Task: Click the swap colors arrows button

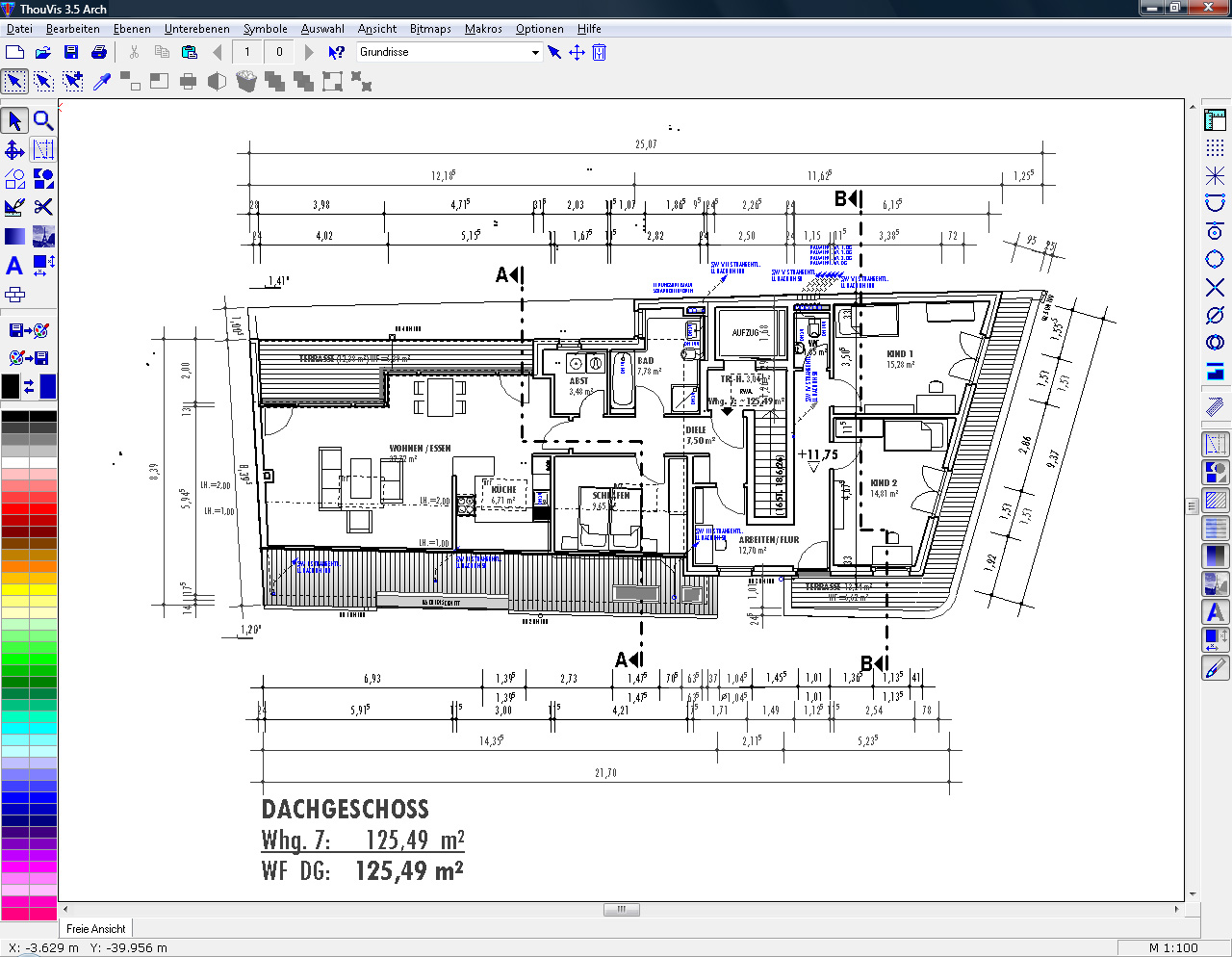Action: (x=29, y=386)
